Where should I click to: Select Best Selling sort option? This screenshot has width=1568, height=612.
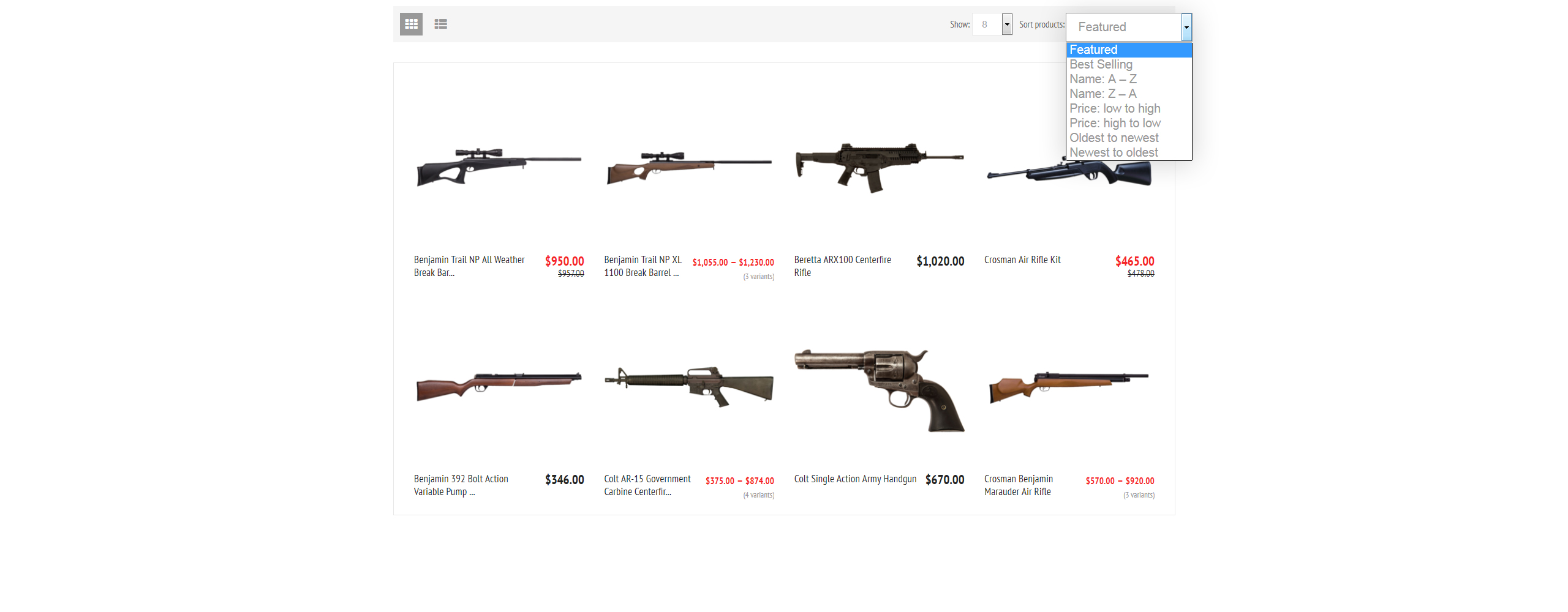[1129, 64]
